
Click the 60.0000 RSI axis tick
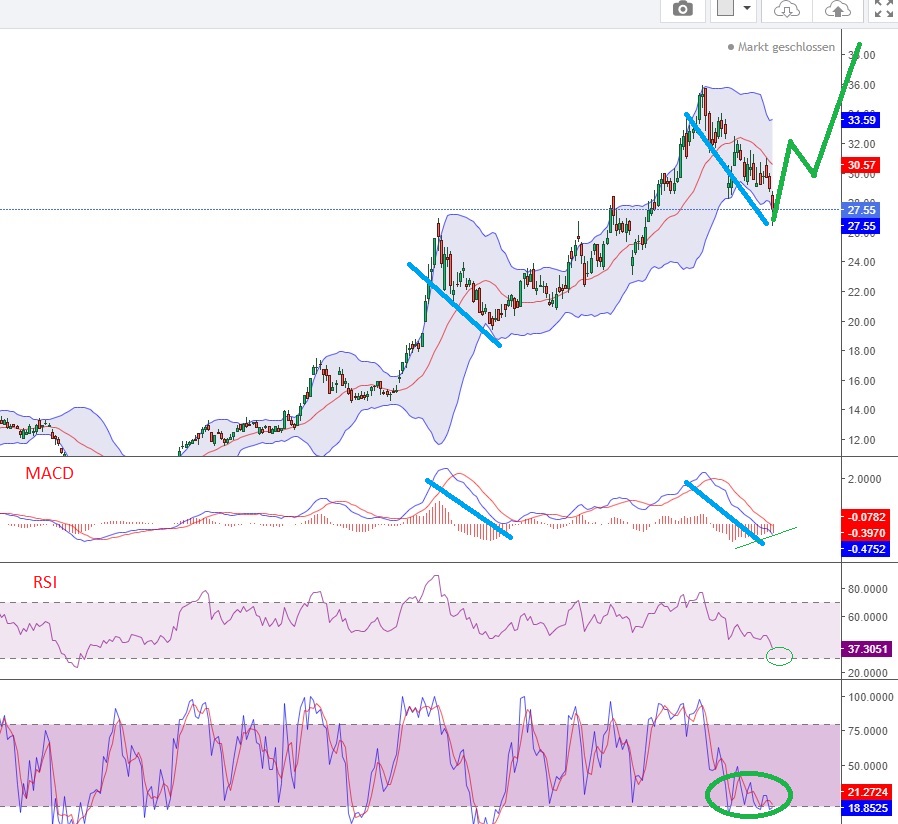coord(867,617)
